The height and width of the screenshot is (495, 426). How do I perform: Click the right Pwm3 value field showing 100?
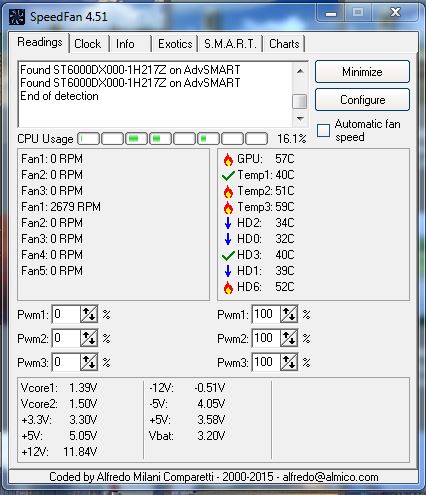pyautogui.click(x=266, y=362)
